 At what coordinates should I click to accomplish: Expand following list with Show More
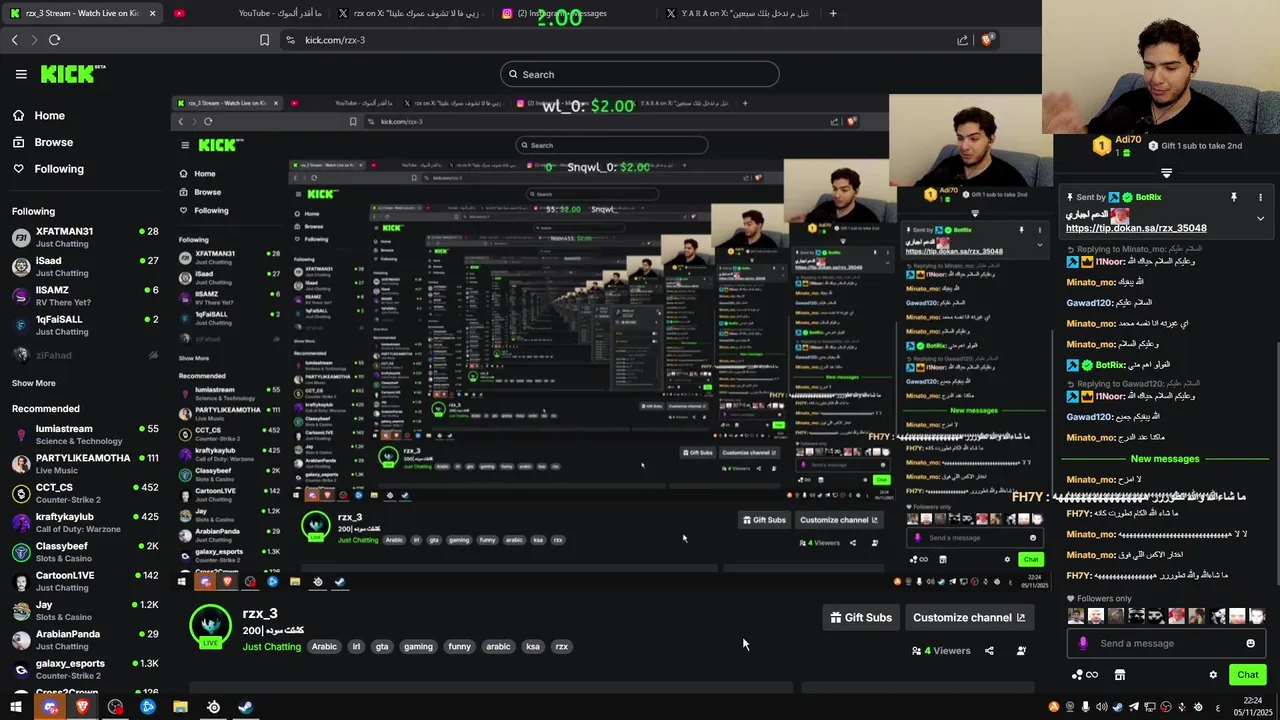(34, 383)
